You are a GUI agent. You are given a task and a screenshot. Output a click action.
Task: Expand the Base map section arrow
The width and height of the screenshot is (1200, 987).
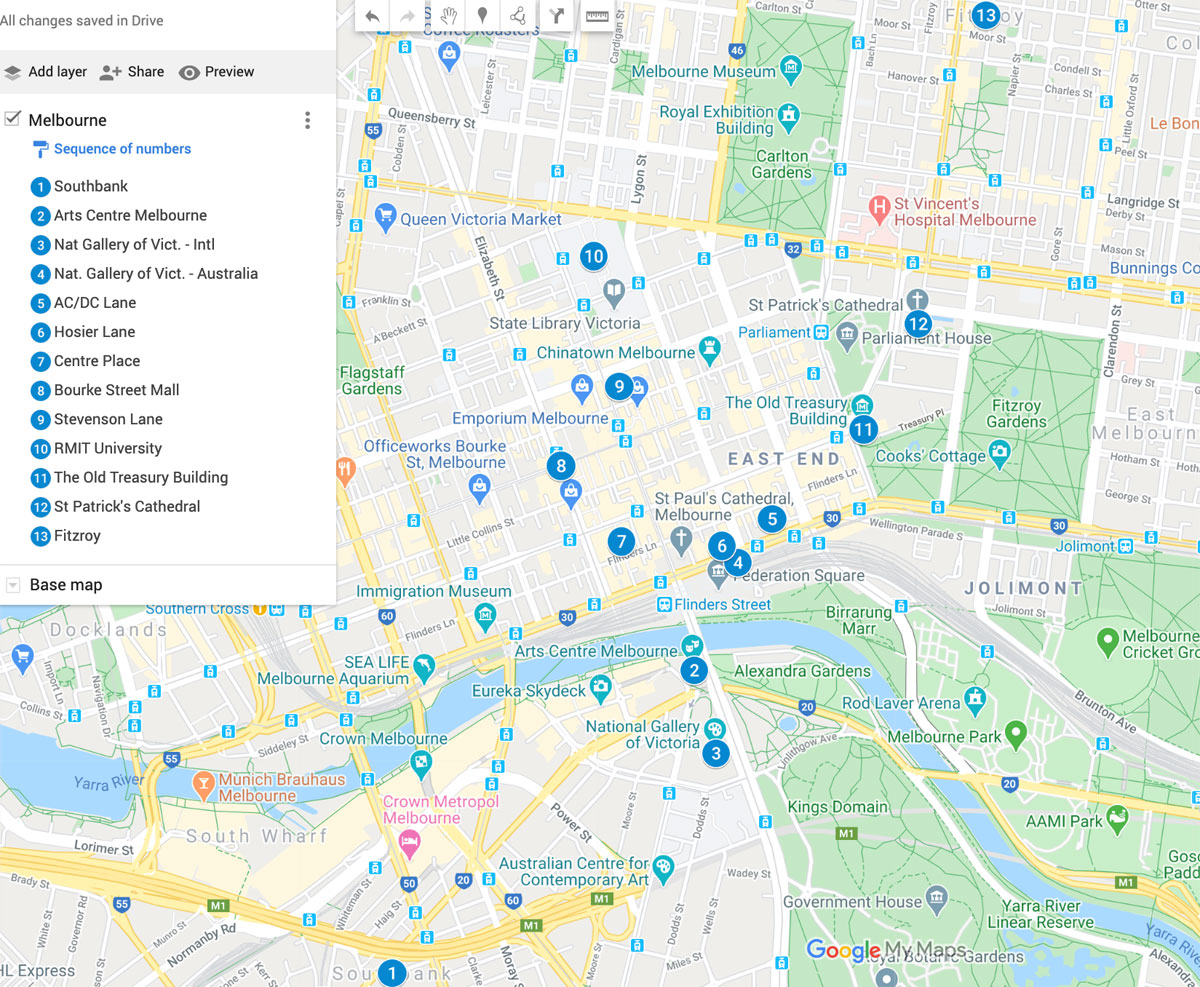coord(12,586)
